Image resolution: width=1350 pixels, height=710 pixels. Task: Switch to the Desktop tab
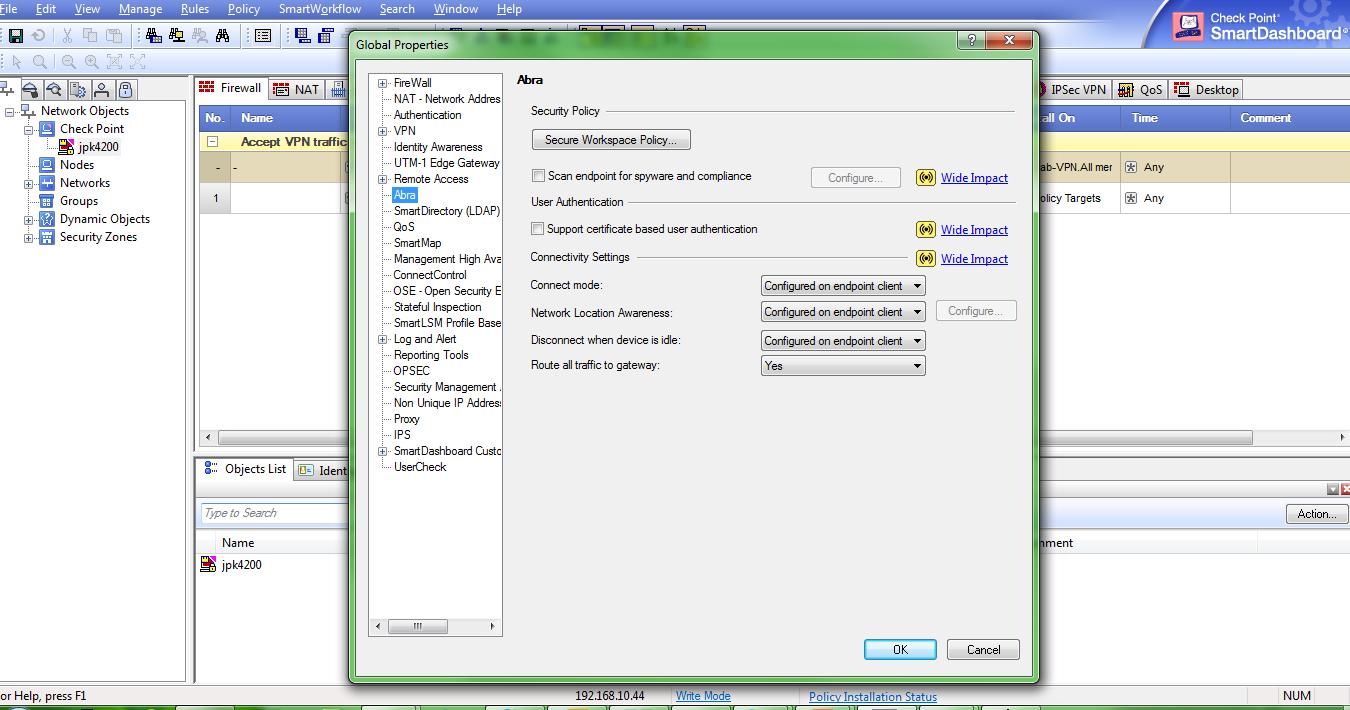[1207, 89]
